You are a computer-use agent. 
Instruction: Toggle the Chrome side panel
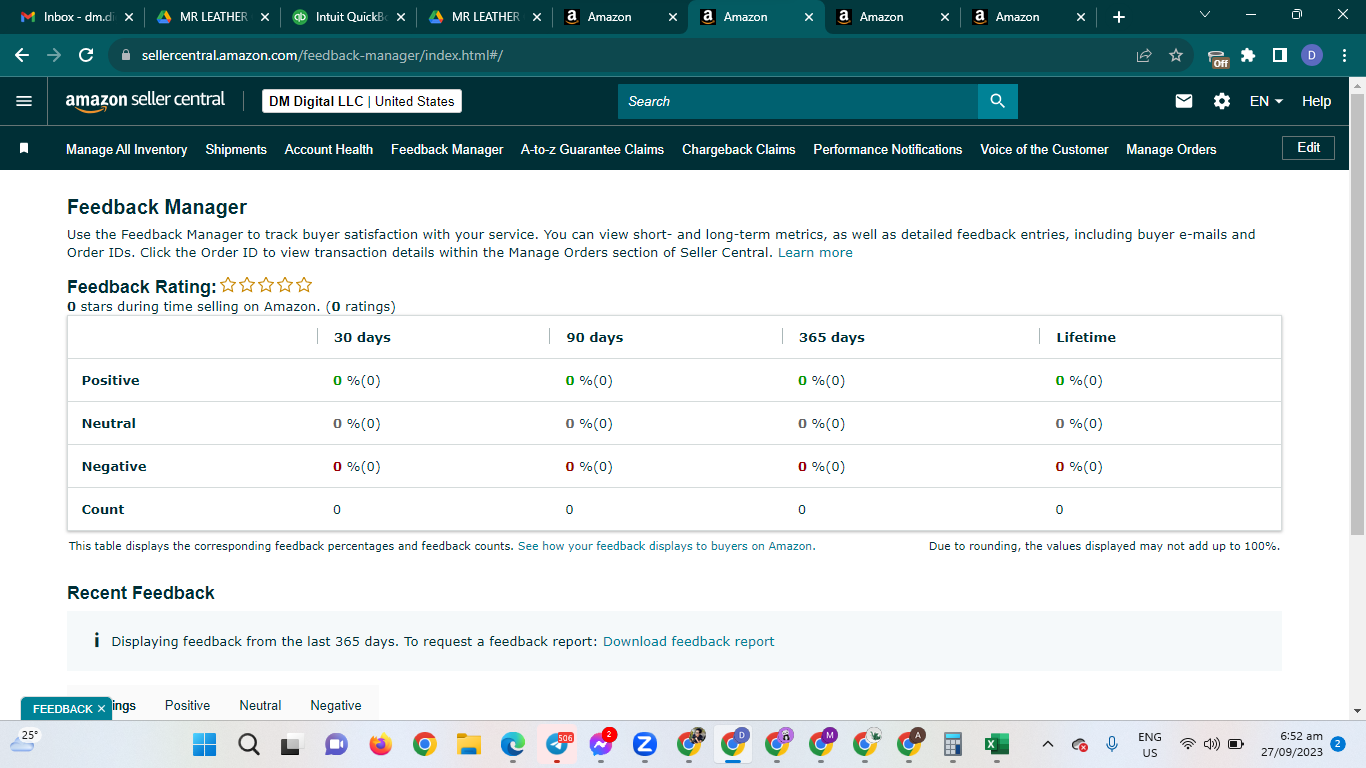point(1279,56)
